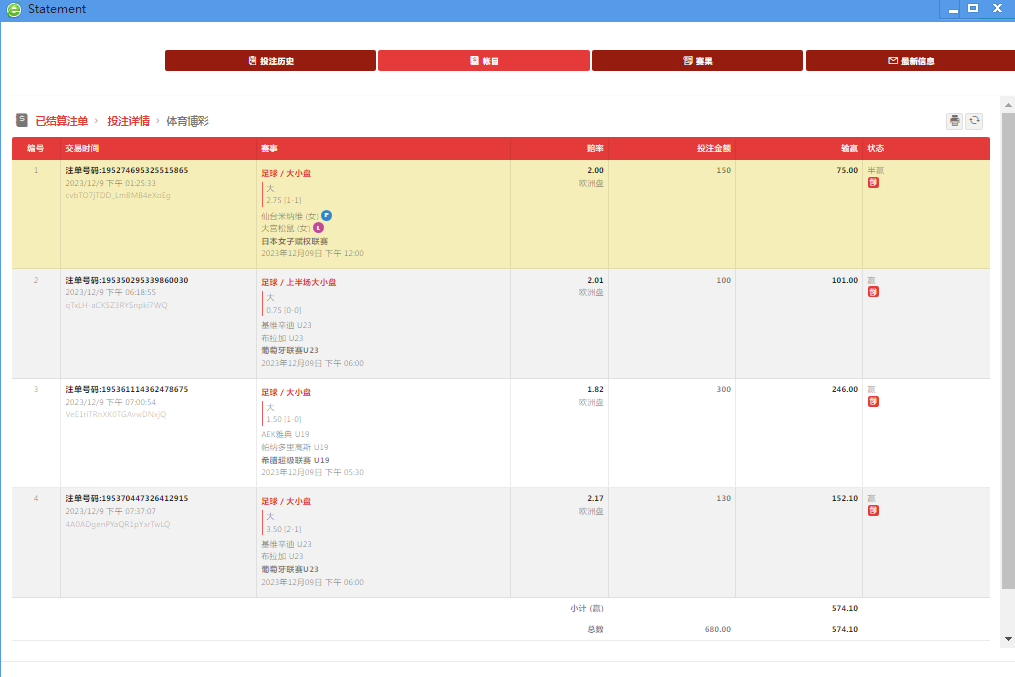Click blue F badge beside 仙台米纳维
The width and height of the screenshot is (1015, 677).
(326, 215)
